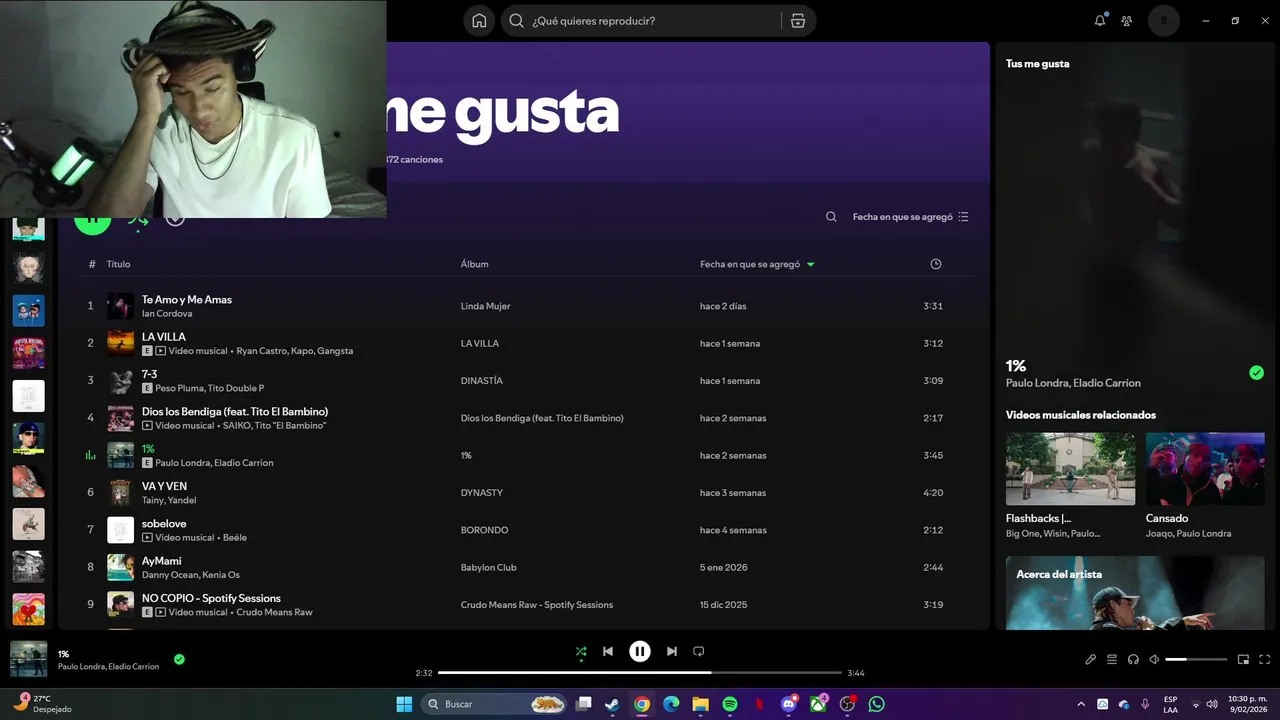Skip to the previous track
Image resolution: width=1280 pixels, height=720 pixels.
coord(608,652)
